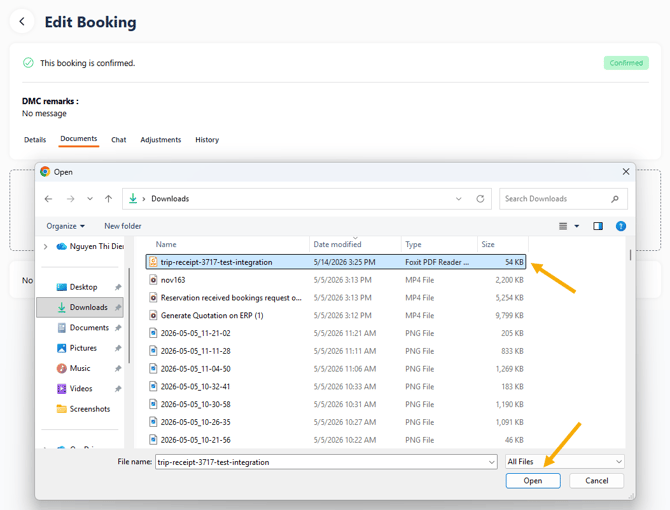This screenshot has width=670, height=510.
Task: Select file 2026-05-05_11-21-02
Action: pyautogui.click(x=336, y=333)
